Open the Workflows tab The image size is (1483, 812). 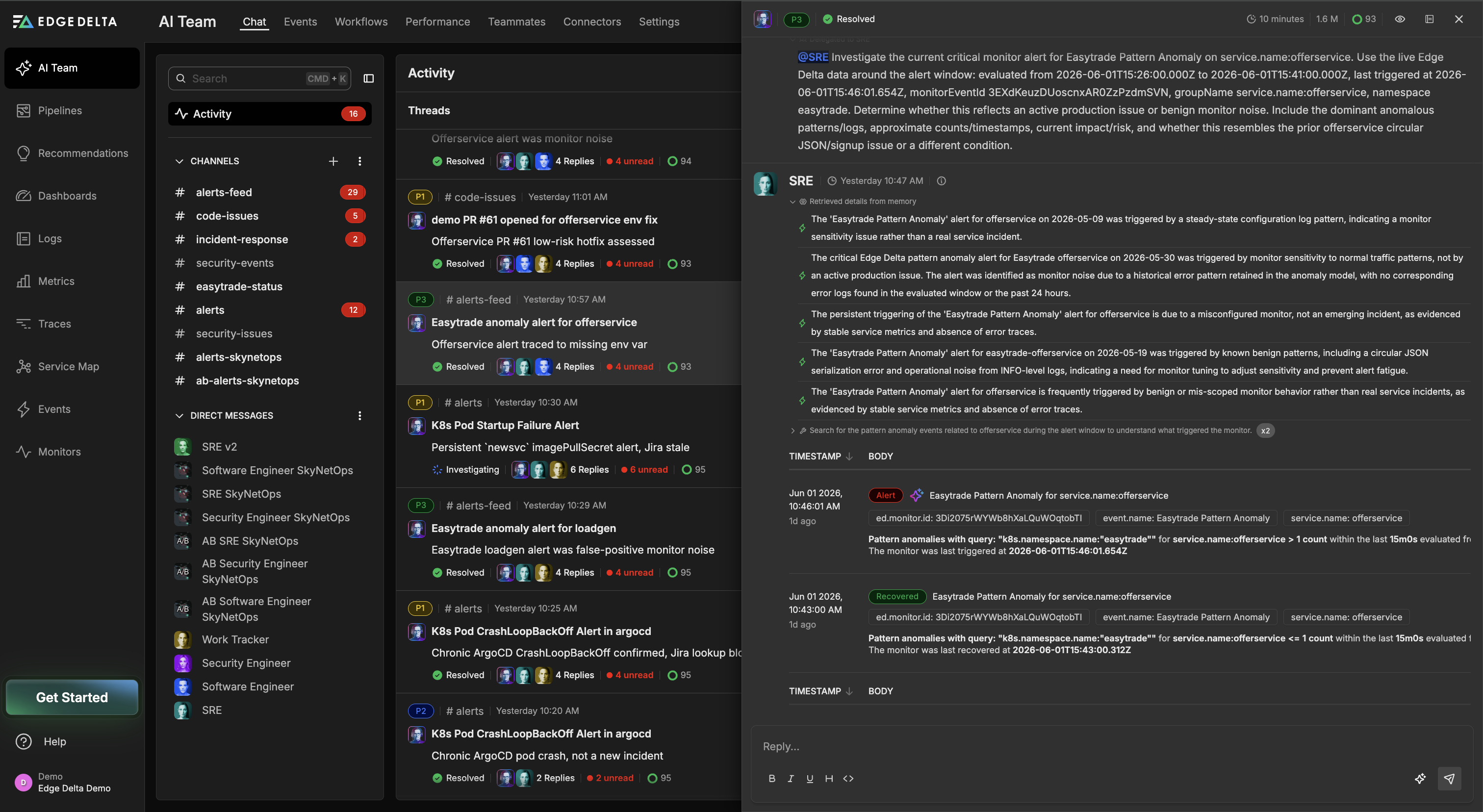point(361,22)
